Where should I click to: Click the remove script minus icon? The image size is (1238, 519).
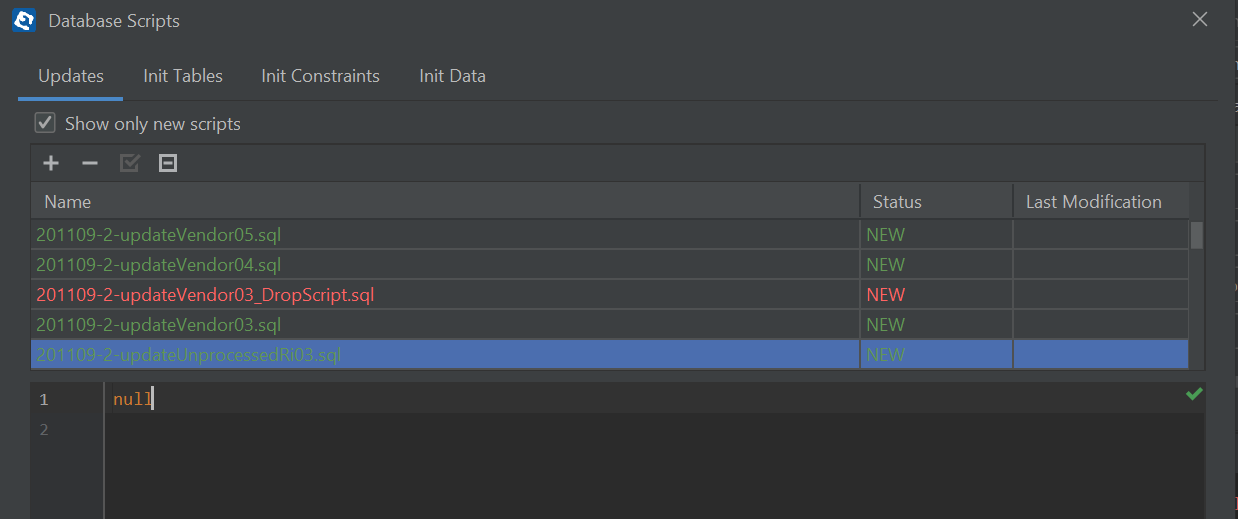point(90,163)
